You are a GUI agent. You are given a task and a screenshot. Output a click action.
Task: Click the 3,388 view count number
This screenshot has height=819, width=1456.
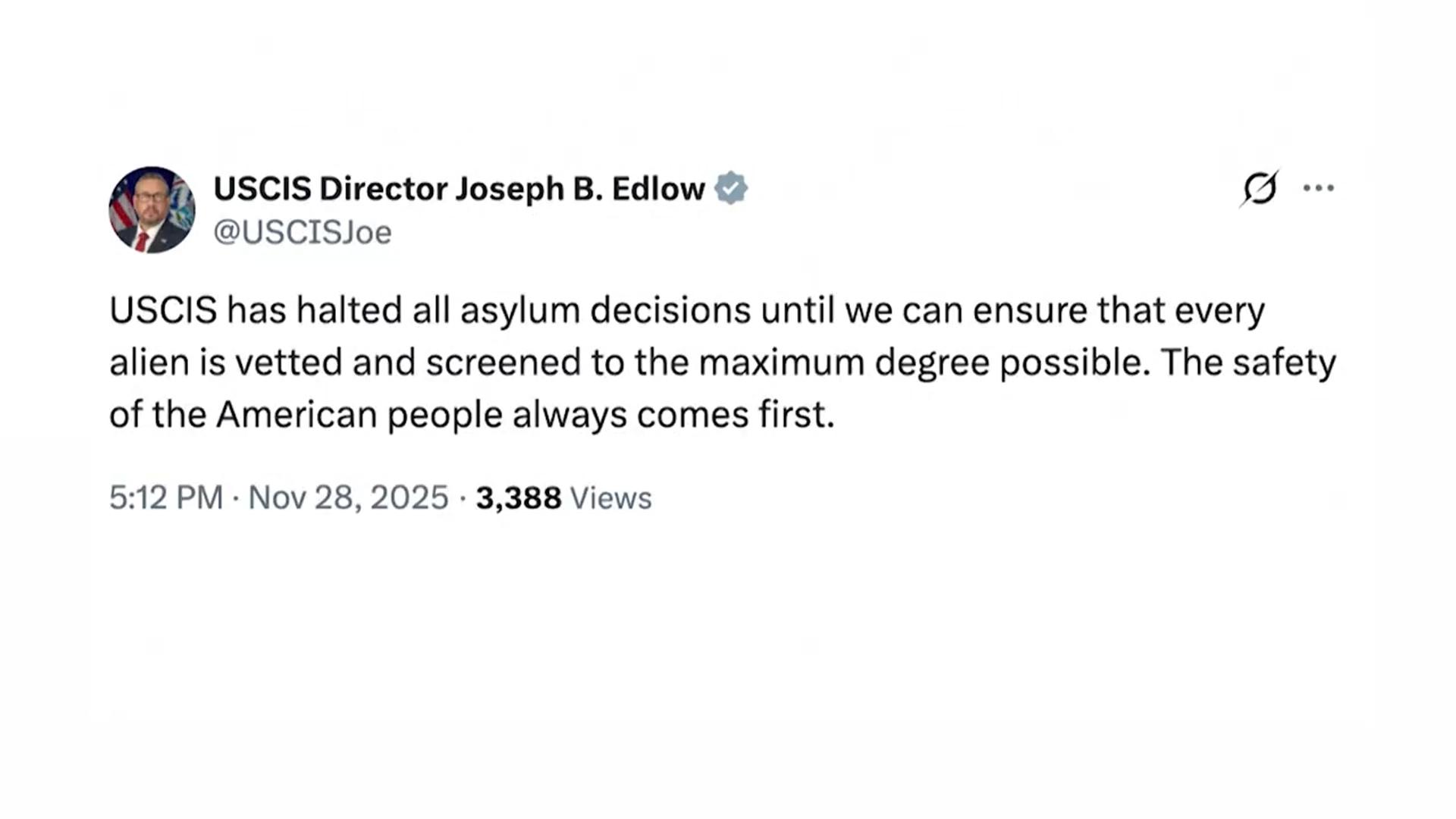click(x=519, y=498)
